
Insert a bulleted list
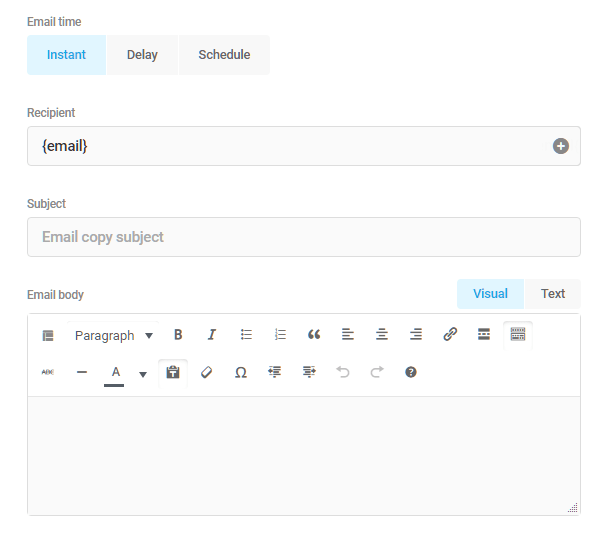coord(246,335)
